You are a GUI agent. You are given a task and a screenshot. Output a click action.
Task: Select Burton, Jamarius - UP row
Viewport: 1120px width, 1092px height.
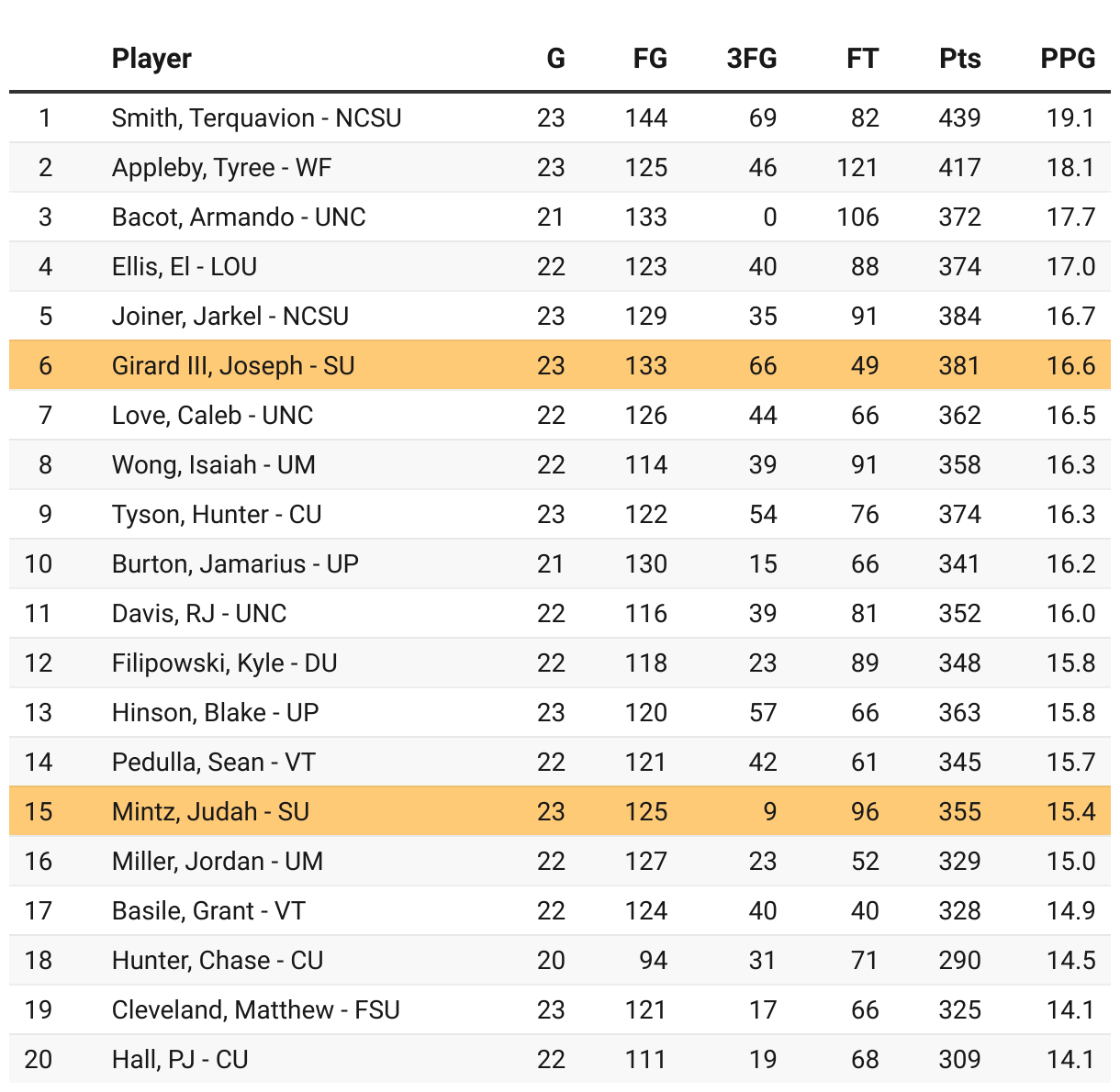(x=560, y=563)
